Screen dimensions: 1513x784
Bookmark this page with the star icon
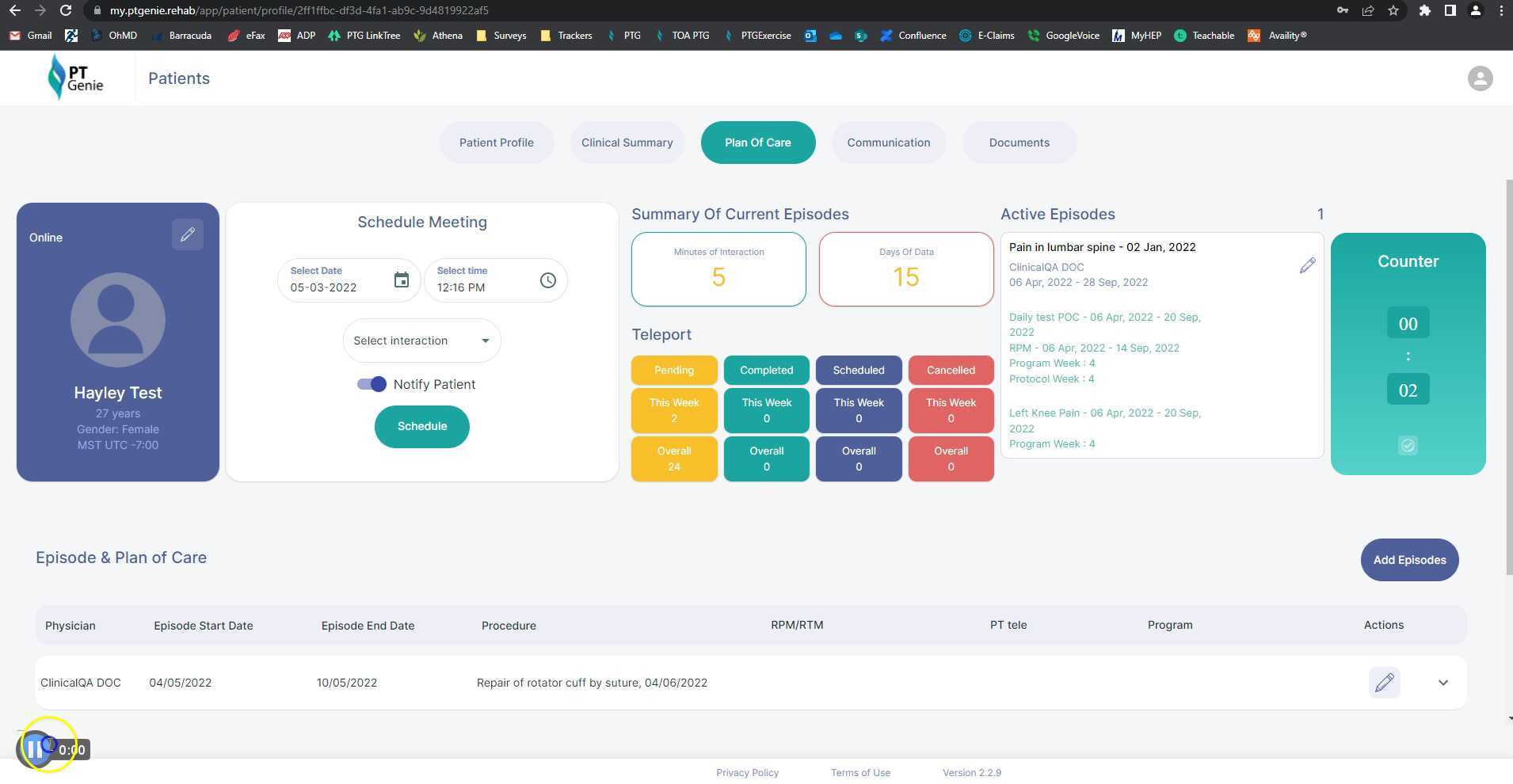tap(1394, 10)
